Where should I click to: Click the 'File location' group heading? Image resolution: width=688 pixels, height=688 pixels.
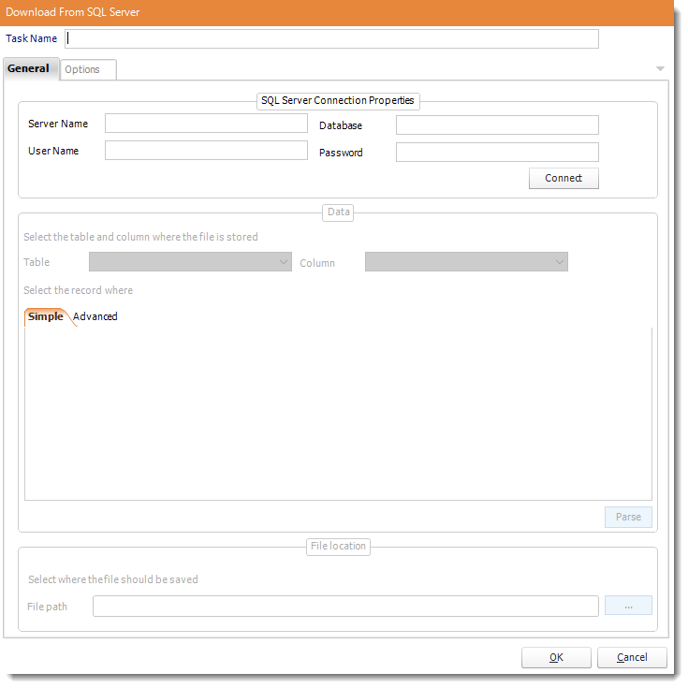tap(338, 546)
